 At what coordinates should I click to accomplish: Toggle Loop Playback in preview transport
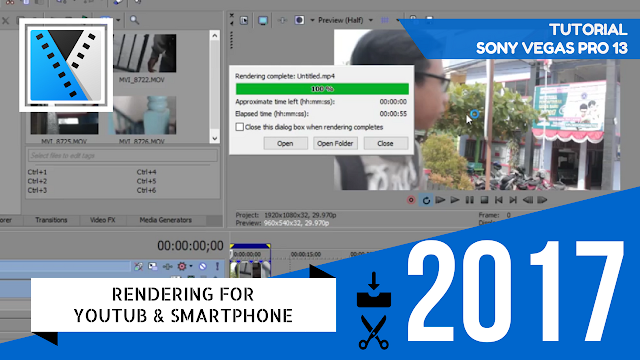pos(426,200)
